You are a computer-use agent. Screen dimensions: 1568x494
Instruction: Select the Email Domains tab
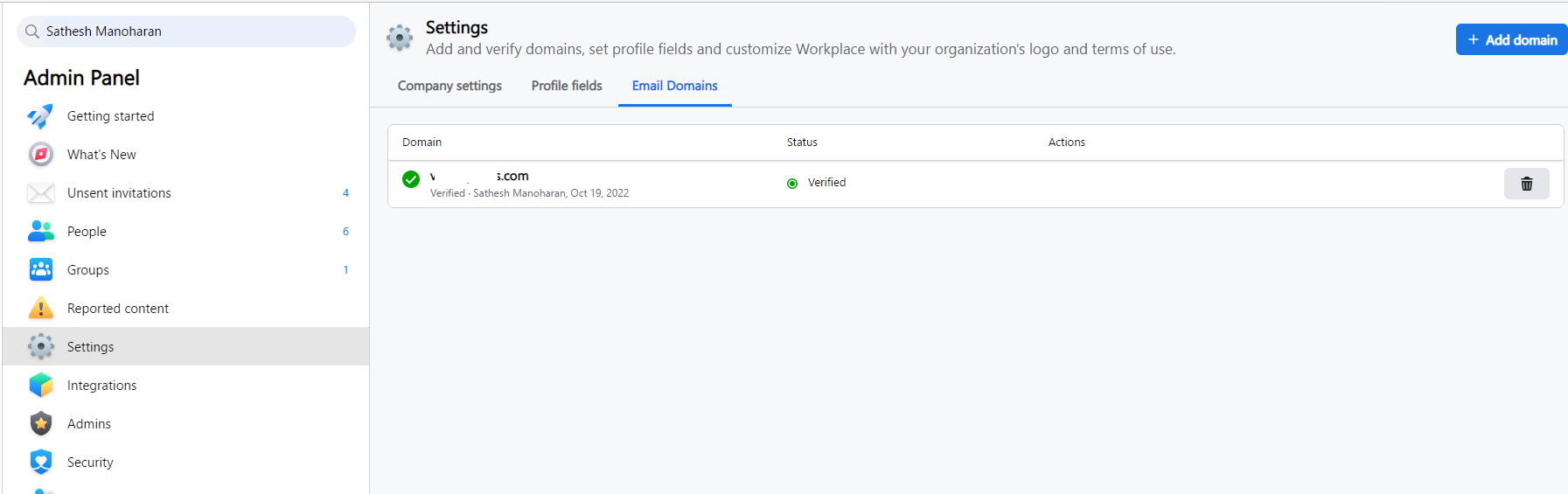pos(674,86)
